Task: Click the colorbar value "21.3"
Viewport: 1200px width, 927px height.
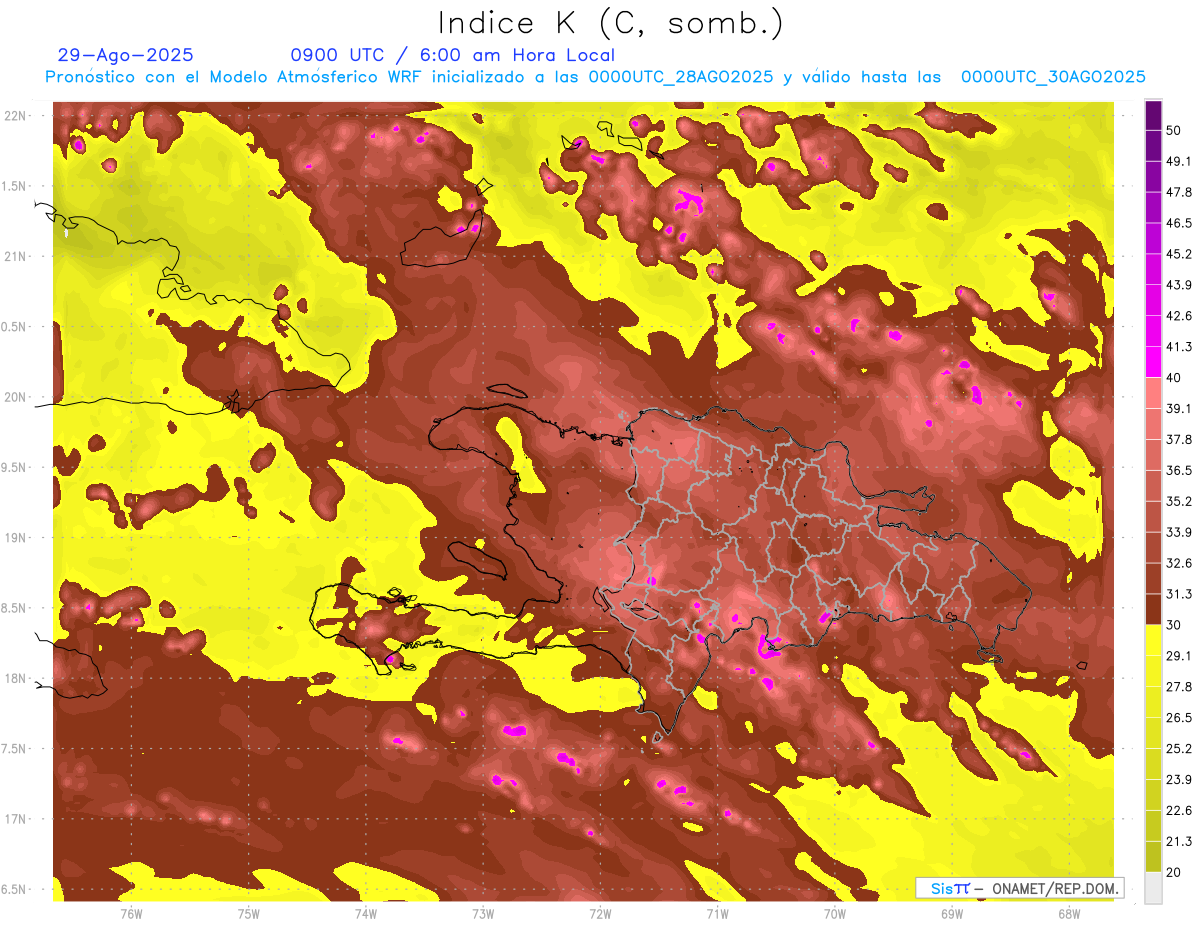Action: click(1179, 841)
